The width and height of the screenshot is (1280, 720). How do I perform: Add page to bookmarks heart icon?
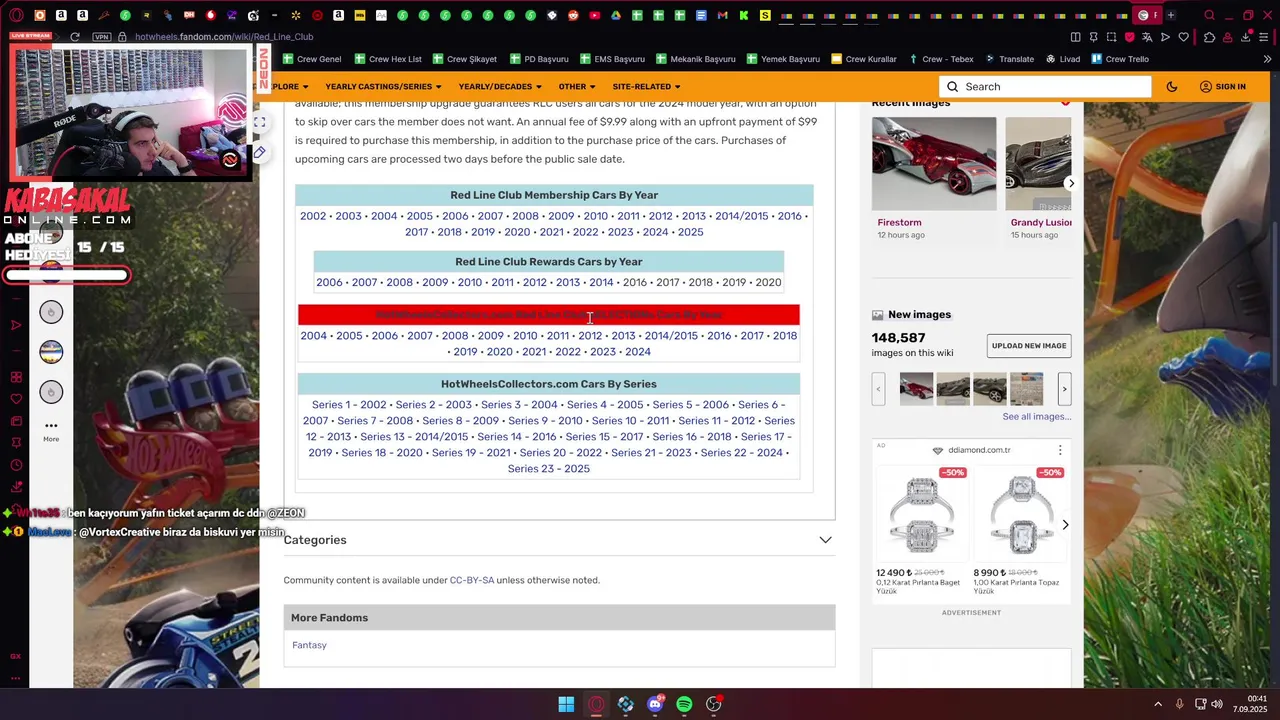[1184, 37]
